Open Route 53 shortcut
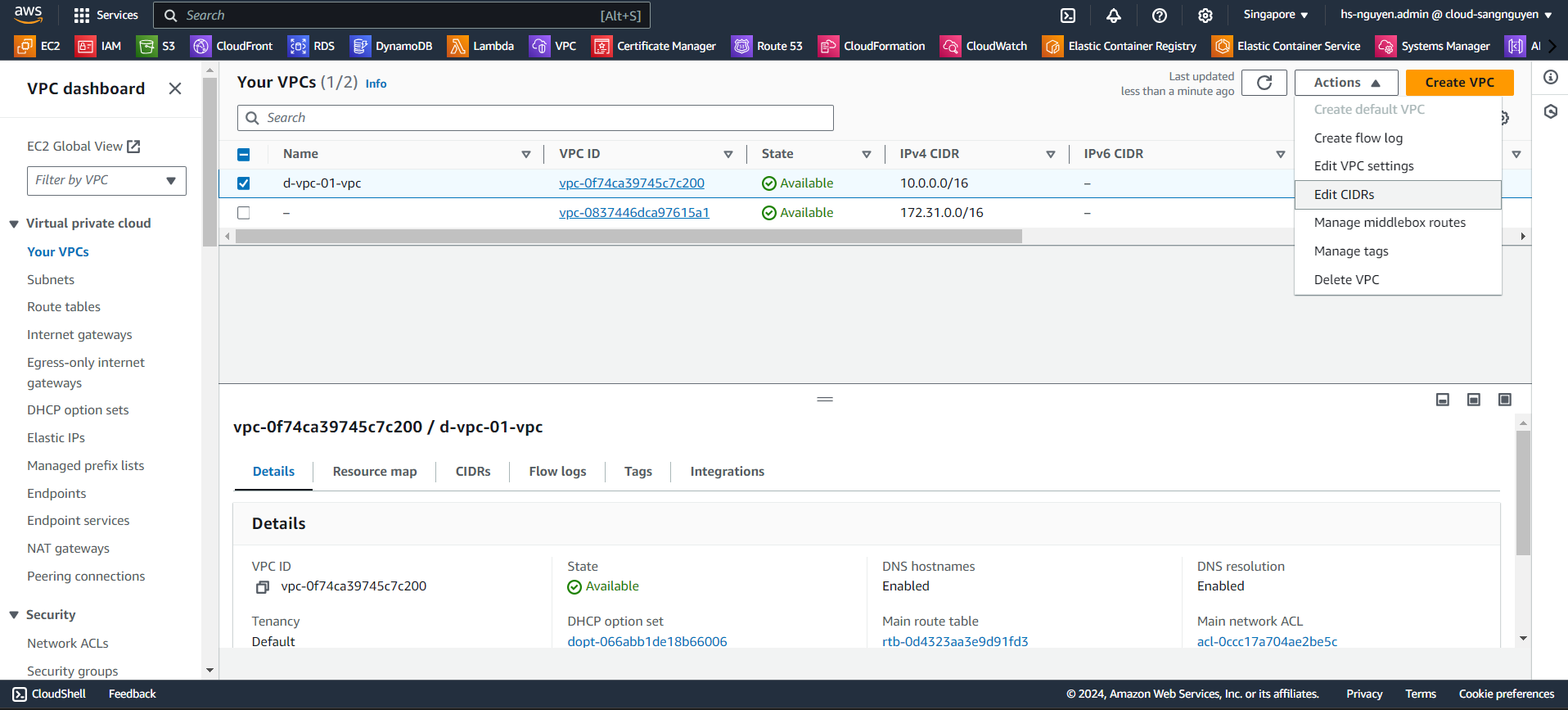Viewport: 1568px width, 710px height. point(768,46)
